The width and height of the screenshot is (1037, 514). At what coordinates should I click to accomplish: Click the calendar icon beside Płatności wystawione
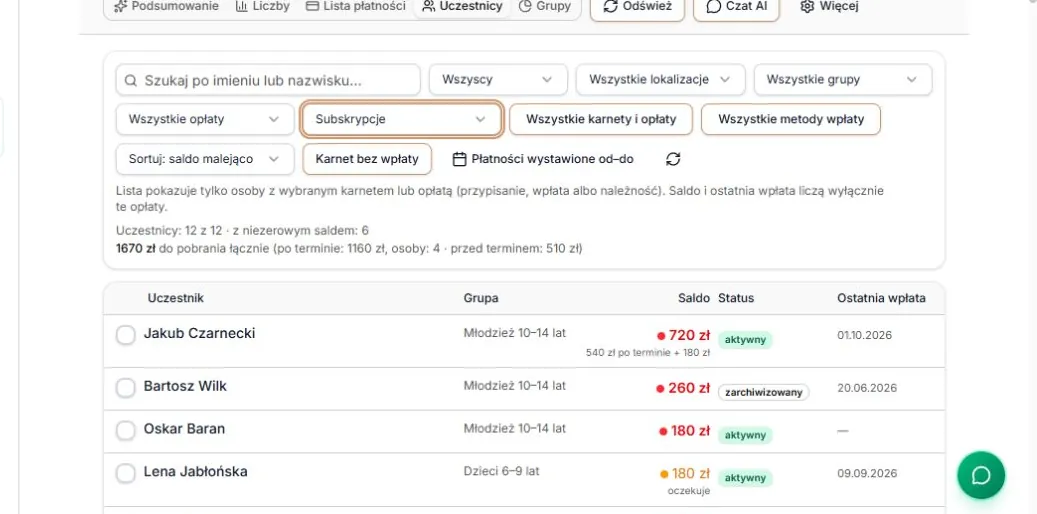[460, 159]
